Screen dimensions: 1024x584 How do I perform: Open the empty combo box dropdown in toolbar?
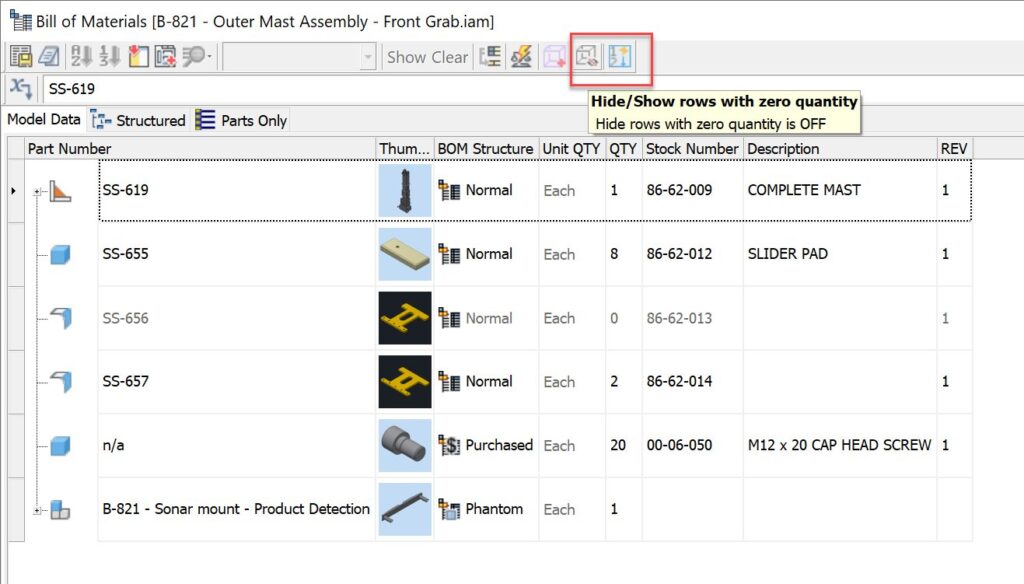pyautogui.click(x=368, y=57)
